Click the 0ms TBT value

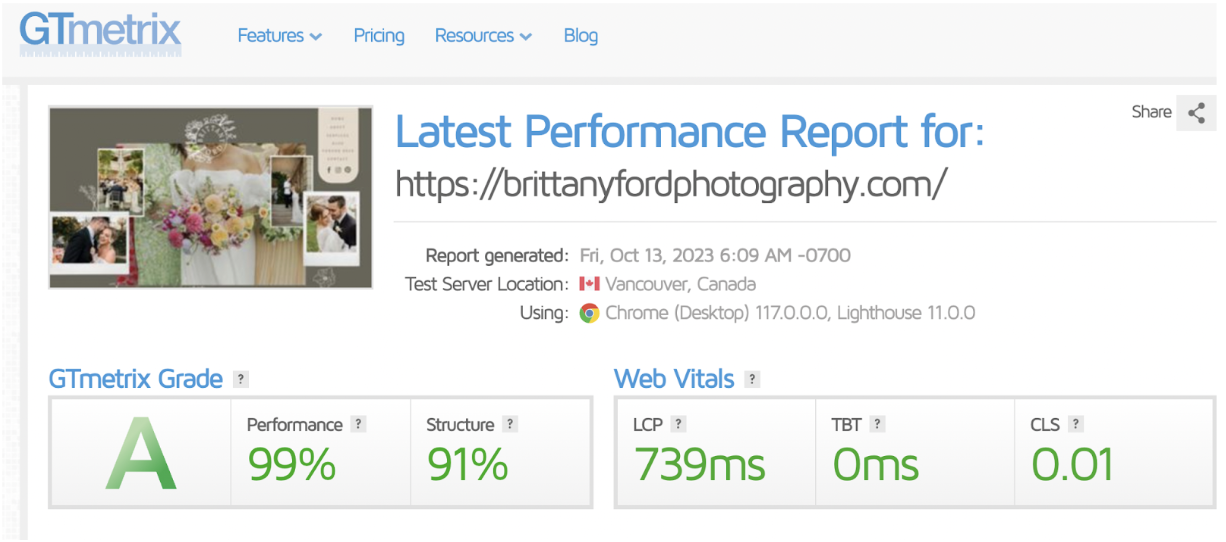click(876, 465)
